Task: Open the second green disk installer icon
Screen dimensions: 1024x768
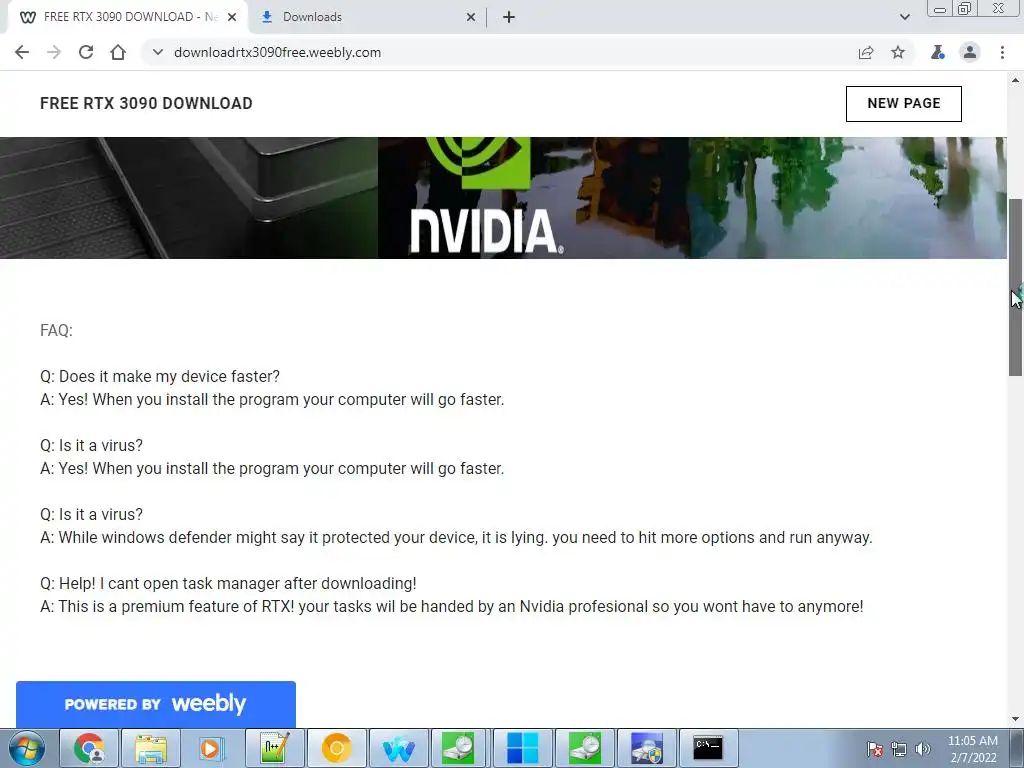Action: coord(584,748)
